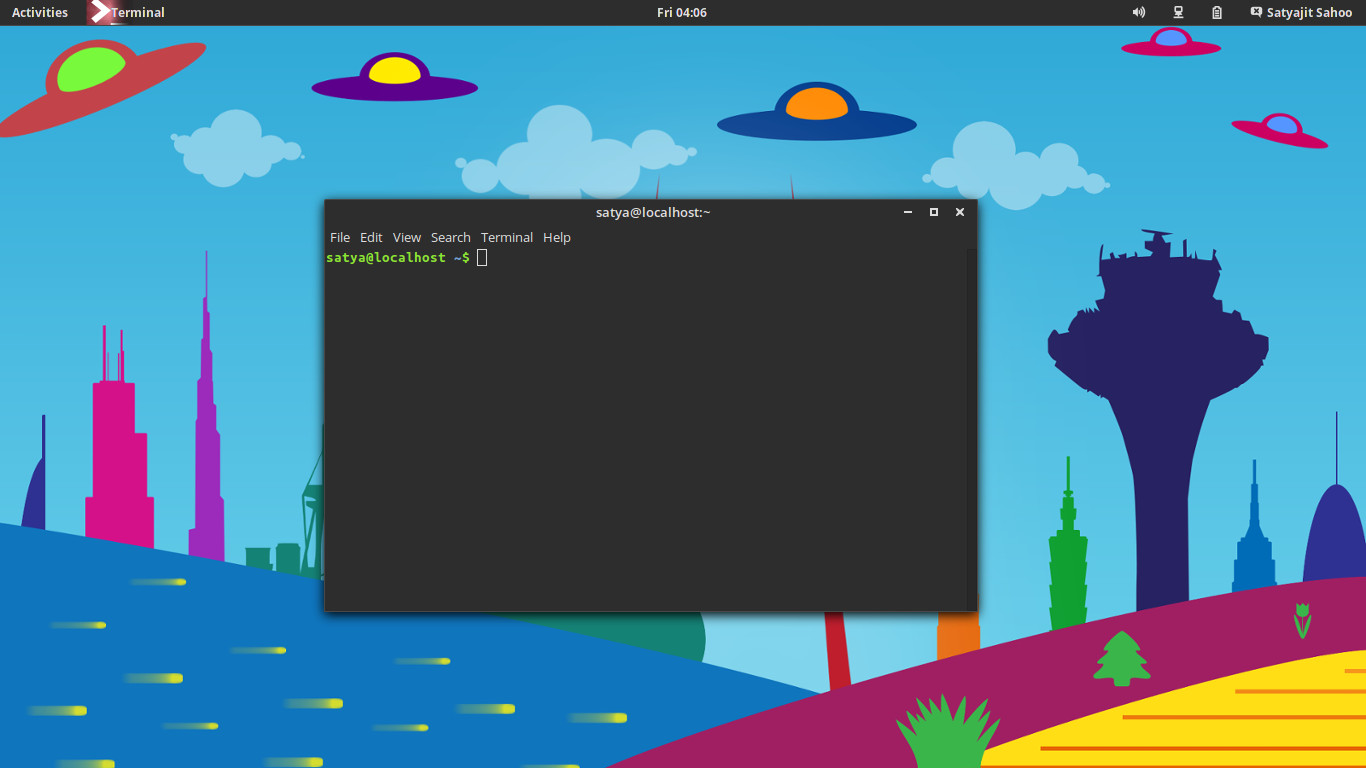
Task: Open the Terminal menu in the menu bar
Action: point(506,237)
